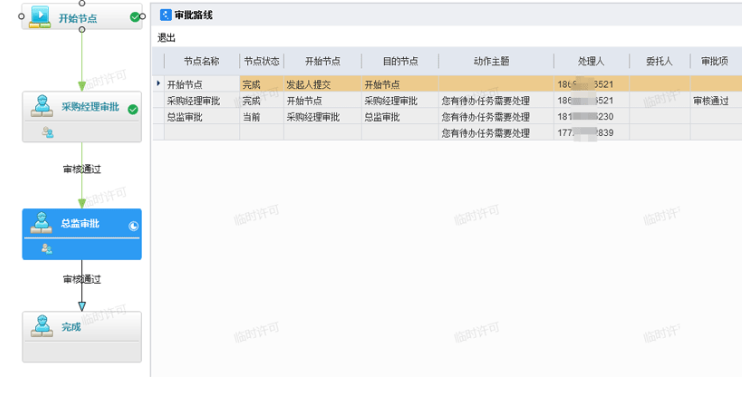746x401 pixels.
Task: Select the 开始节点 workflow node label
Action: [78, 19]
